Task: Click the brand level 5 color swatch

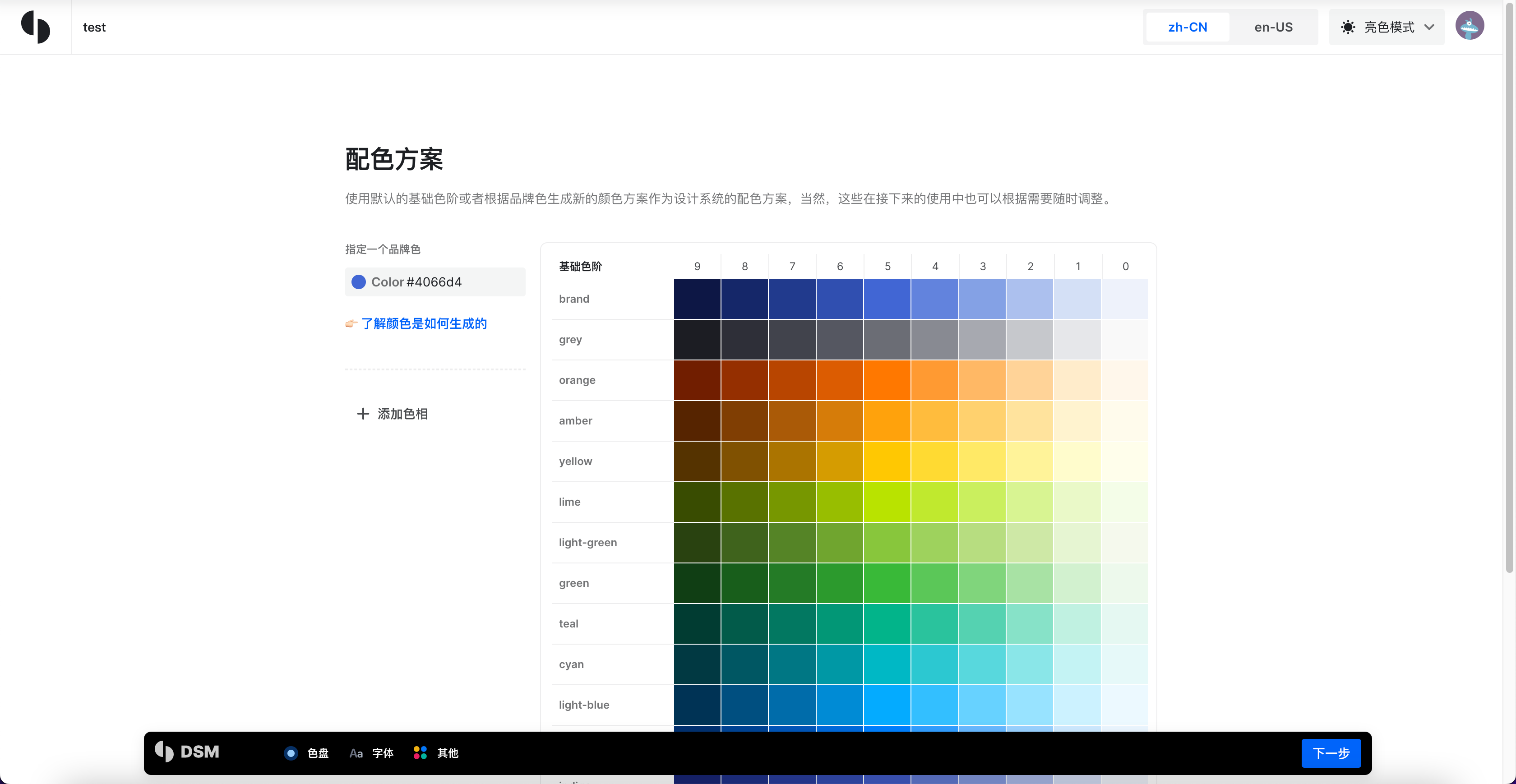Action: click(x=887, y=299)
